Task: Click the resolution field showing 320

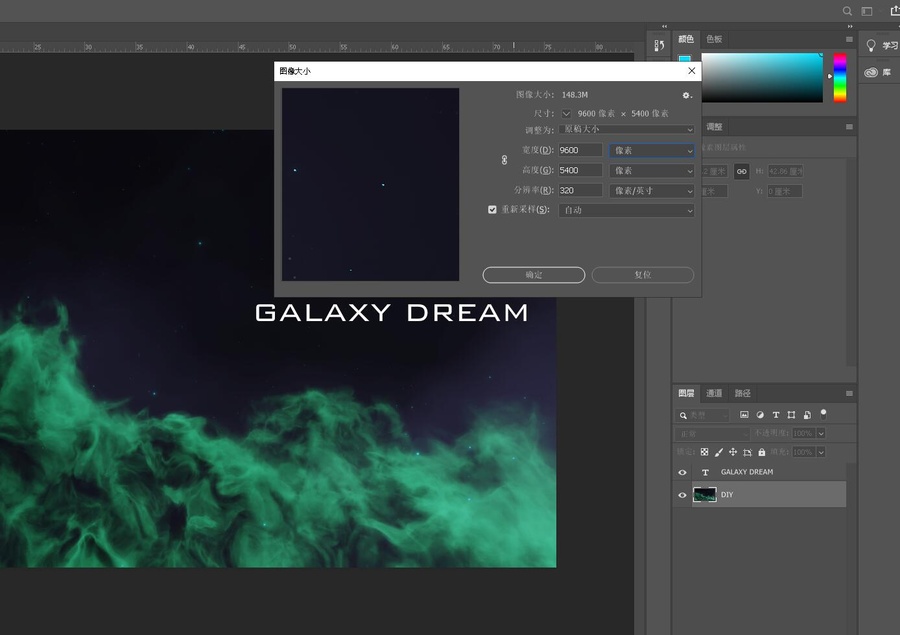Action: (580, 191)
